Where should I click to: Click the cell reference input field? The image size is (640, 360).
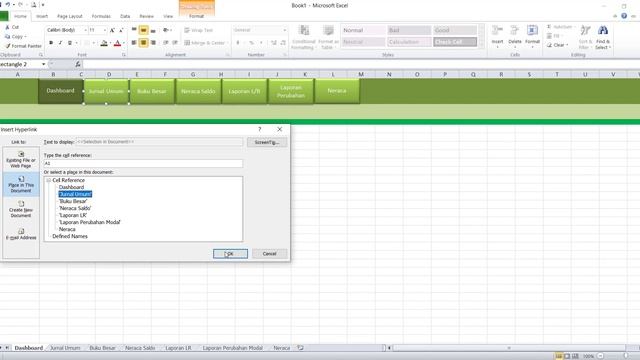point(143,163)
